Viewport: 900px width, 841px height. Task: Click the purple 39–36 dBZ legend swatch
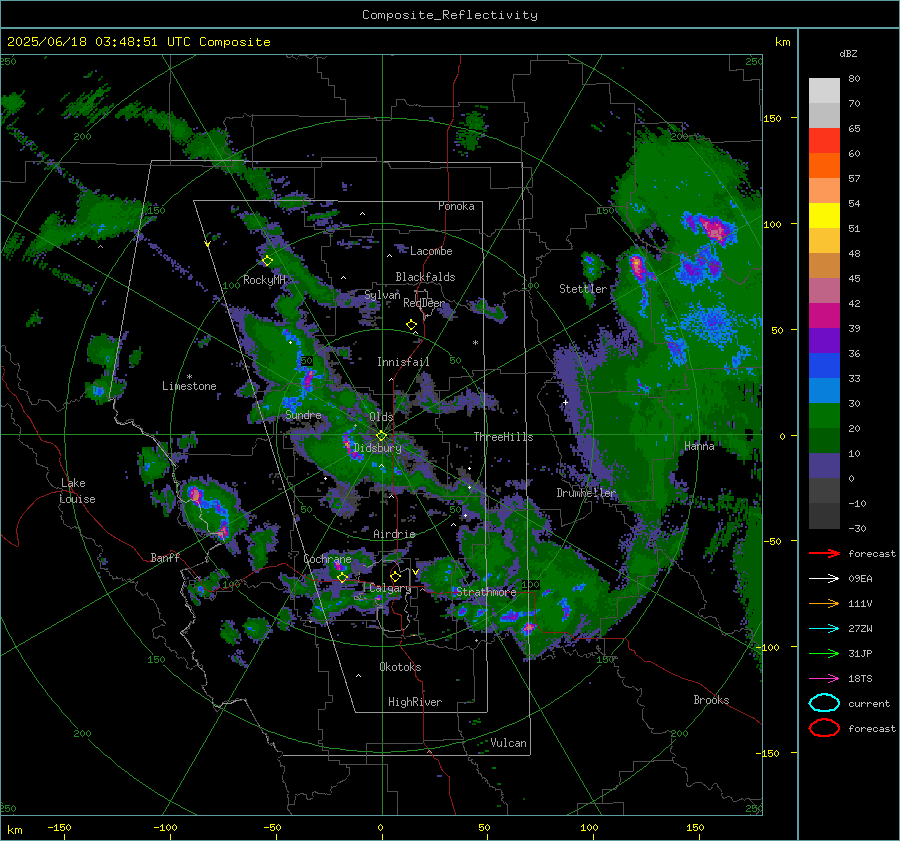point(824,341)
